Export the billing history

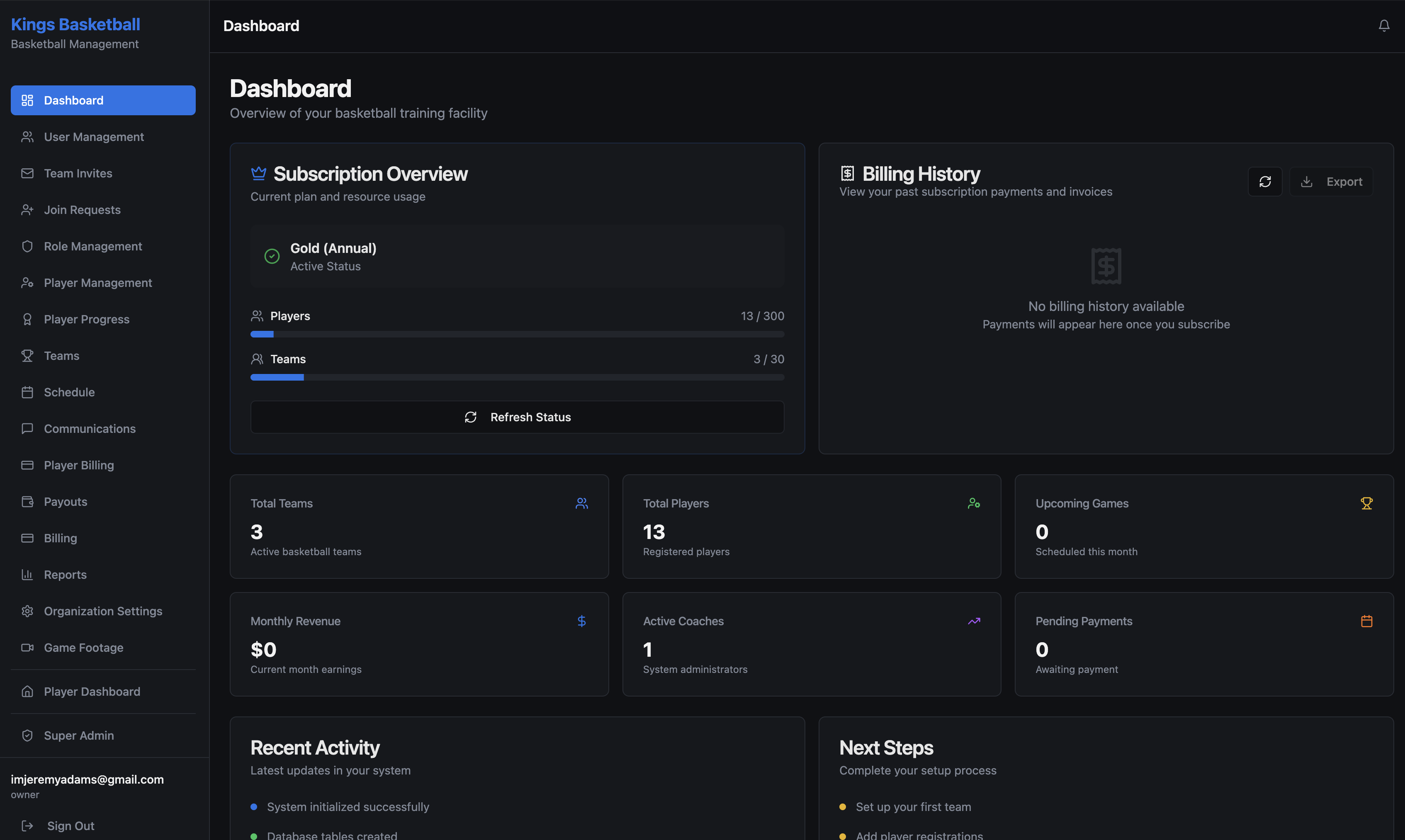[1331, 181]
